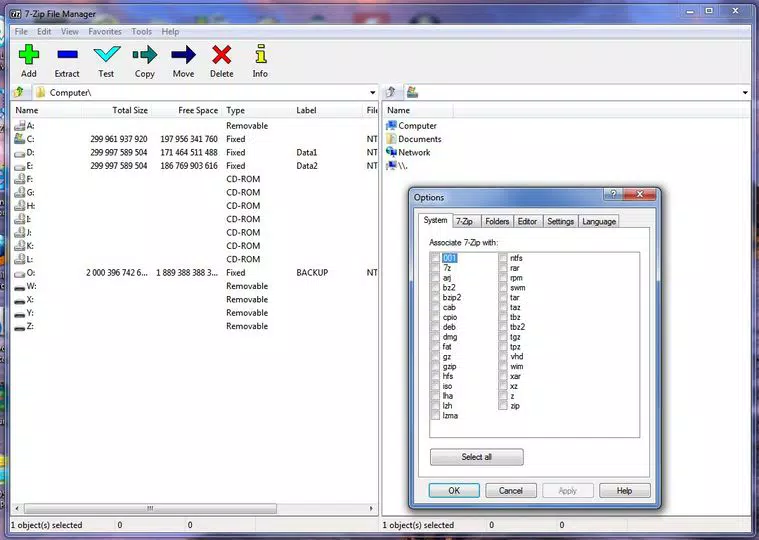
Task: Click the Move arrow toolbar icon
Action: pyautogui.click(x=183, y=55)
